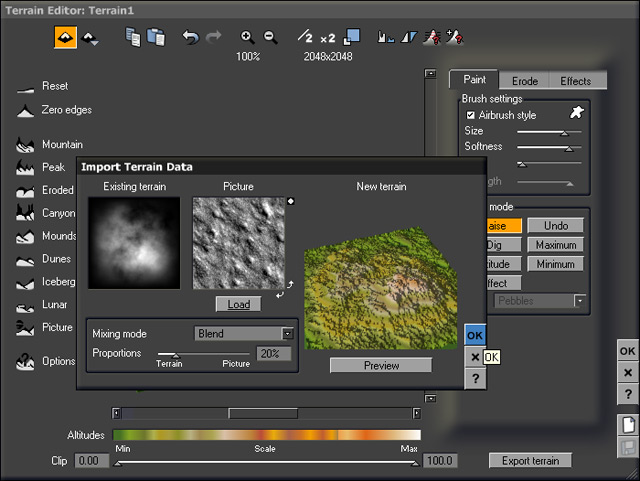Click the help question mark in import dialog

point(475,379)
